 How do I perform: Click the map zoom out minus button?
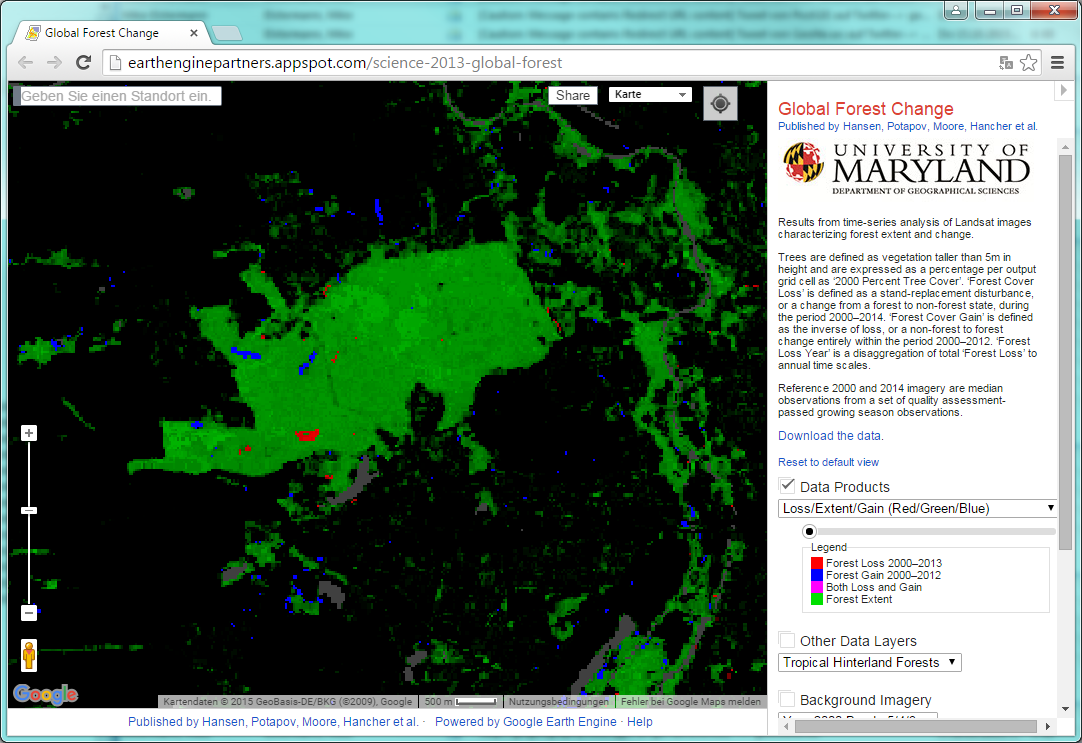click(29, 613)
